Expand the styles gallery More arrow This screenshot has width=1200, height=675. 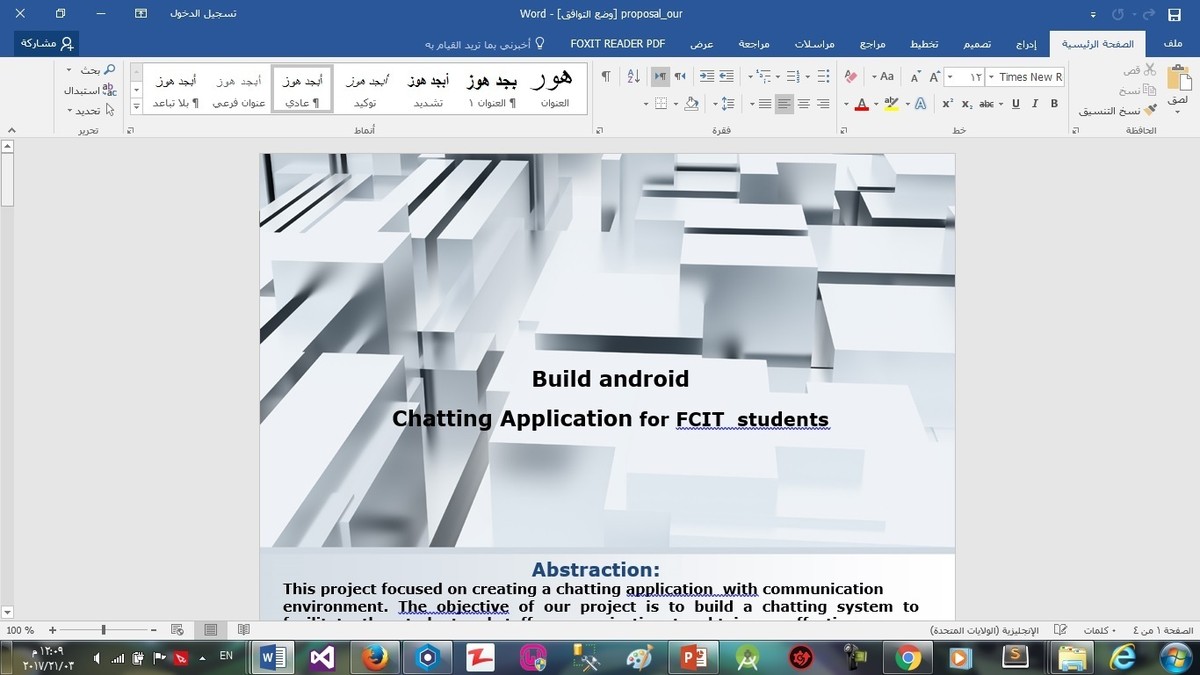(x=136, y=106)
